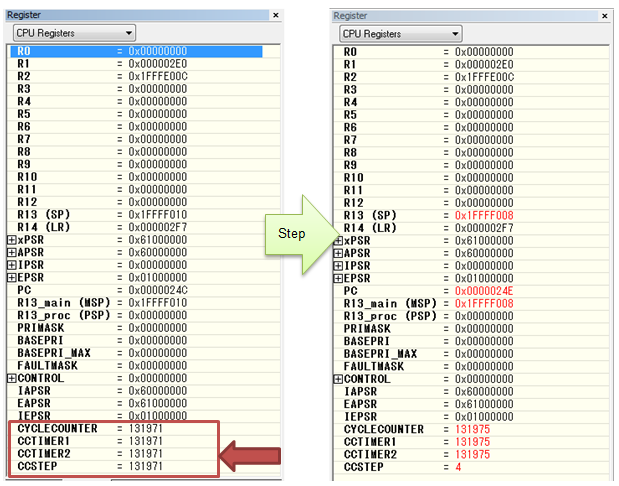Screen dimensions: 619x486
Task: Click R2 value 0x1FFFE00C in right panel
Action: point(484,77)
